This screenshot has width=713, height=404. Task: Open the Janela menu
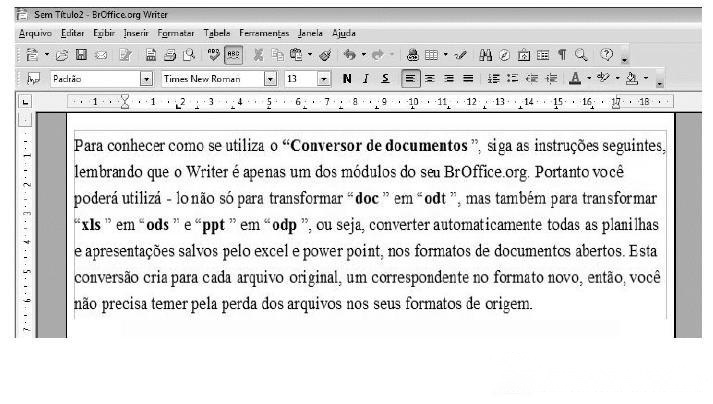(x=310, y=33)
